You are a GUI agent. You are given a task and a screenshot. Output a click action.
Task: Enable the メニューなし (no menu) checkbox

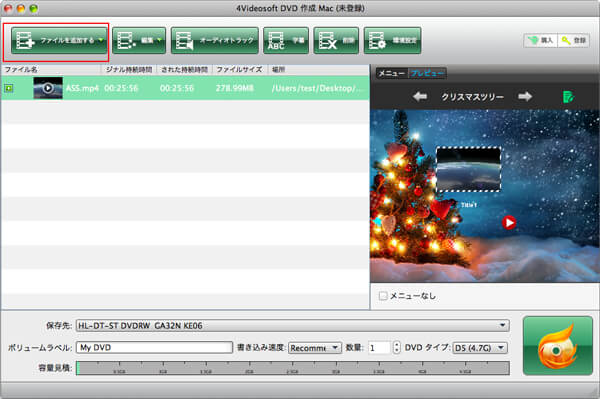pyautogui.click(x=383, y=296)
